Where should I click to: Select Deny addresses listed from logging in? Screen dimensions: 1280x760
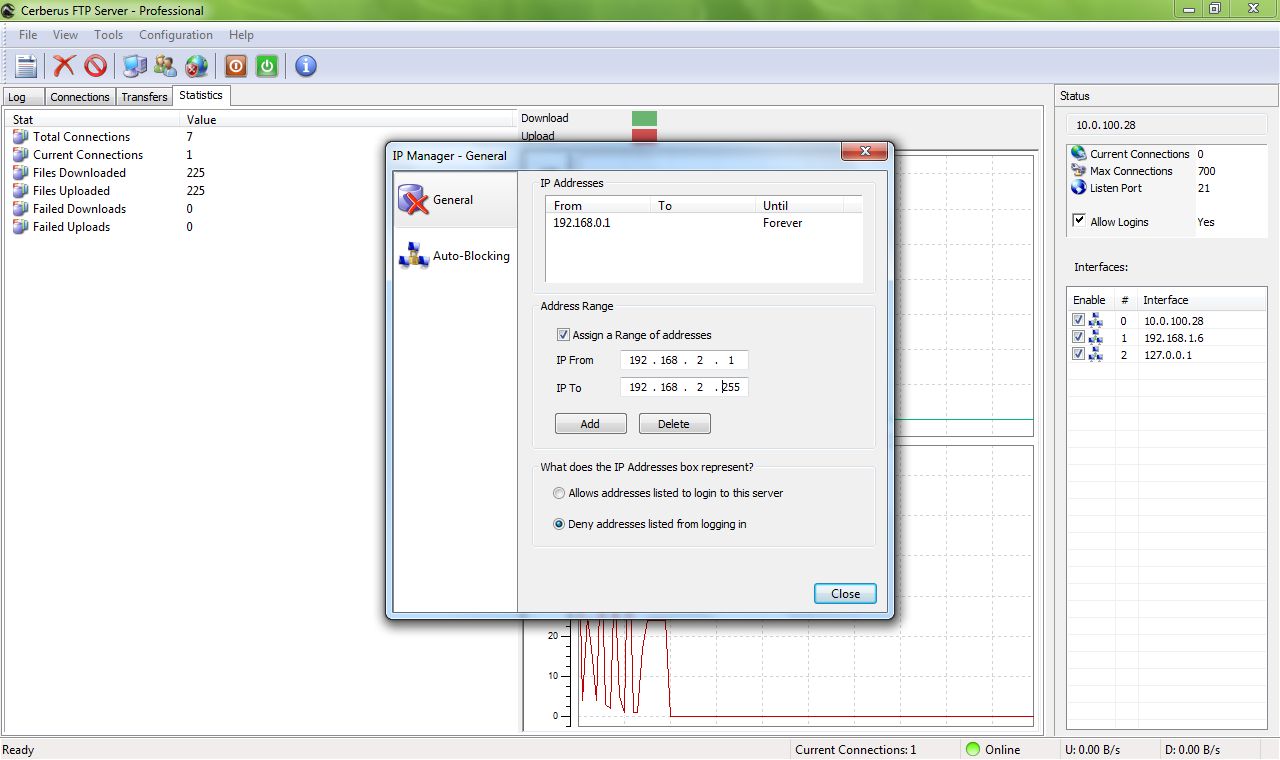tap(559, 524)
